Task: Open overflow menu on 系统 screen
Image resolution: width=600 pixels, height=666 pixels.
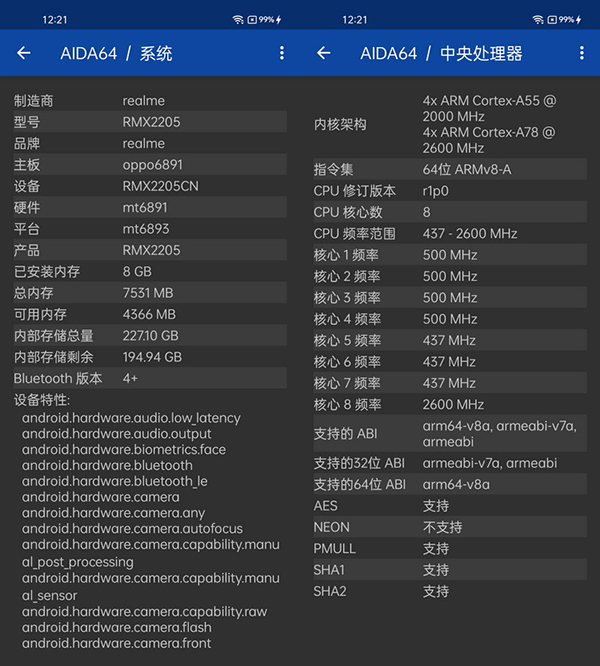Action: click(x=282, y=53)
